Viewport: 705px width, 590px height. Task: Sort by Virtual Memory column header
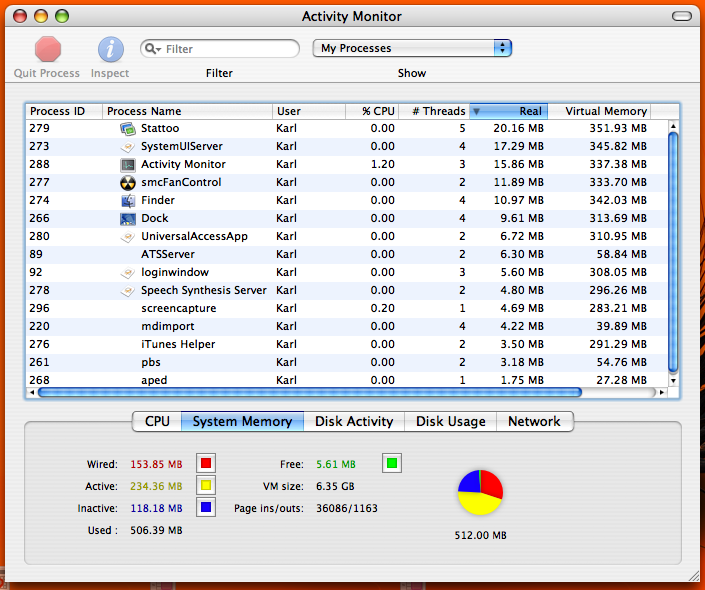(x=599, y=111)
